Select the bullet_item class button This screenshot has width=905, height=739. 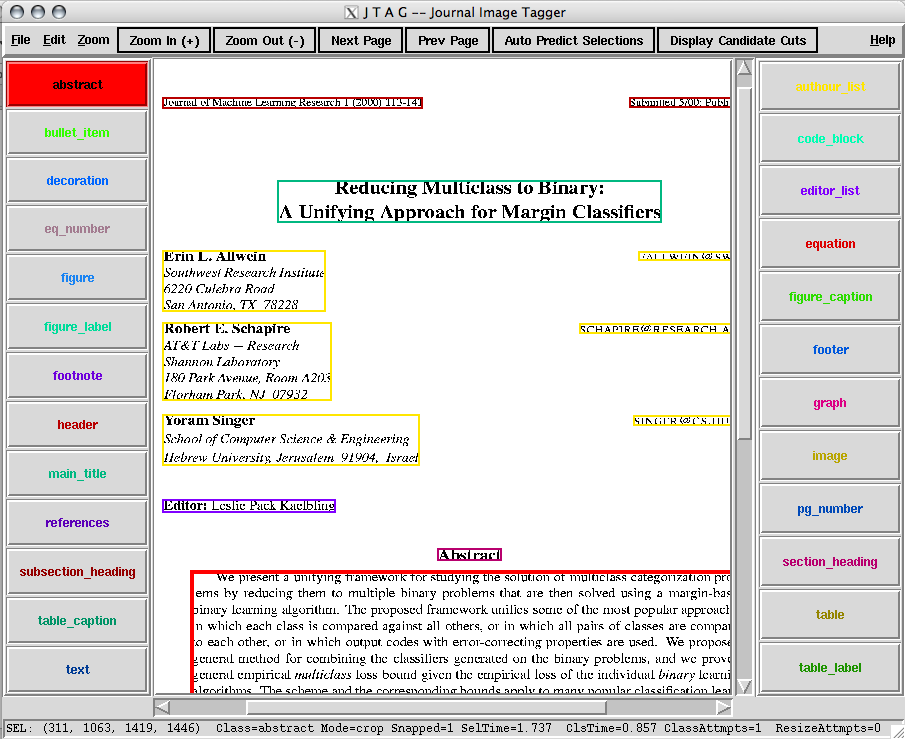tap(77, 133)
